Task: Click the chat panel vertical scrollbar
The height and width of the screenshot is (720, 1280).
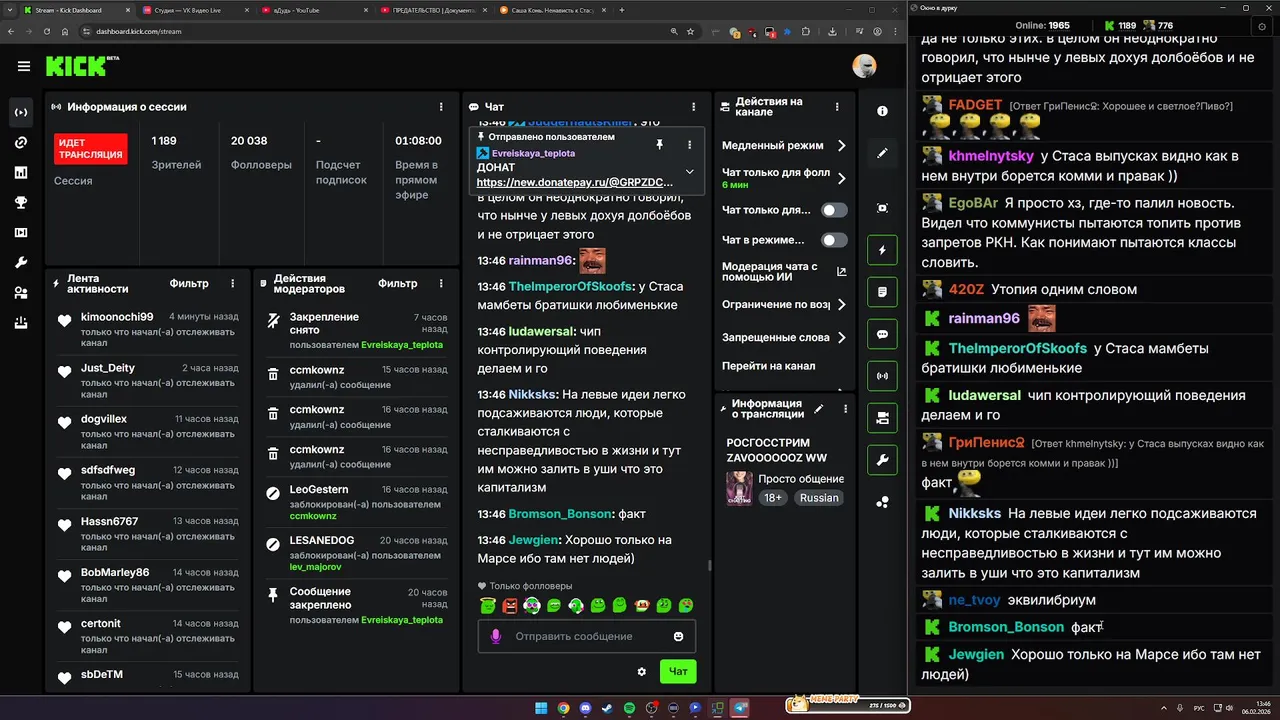Action: (x=710, y=565)
